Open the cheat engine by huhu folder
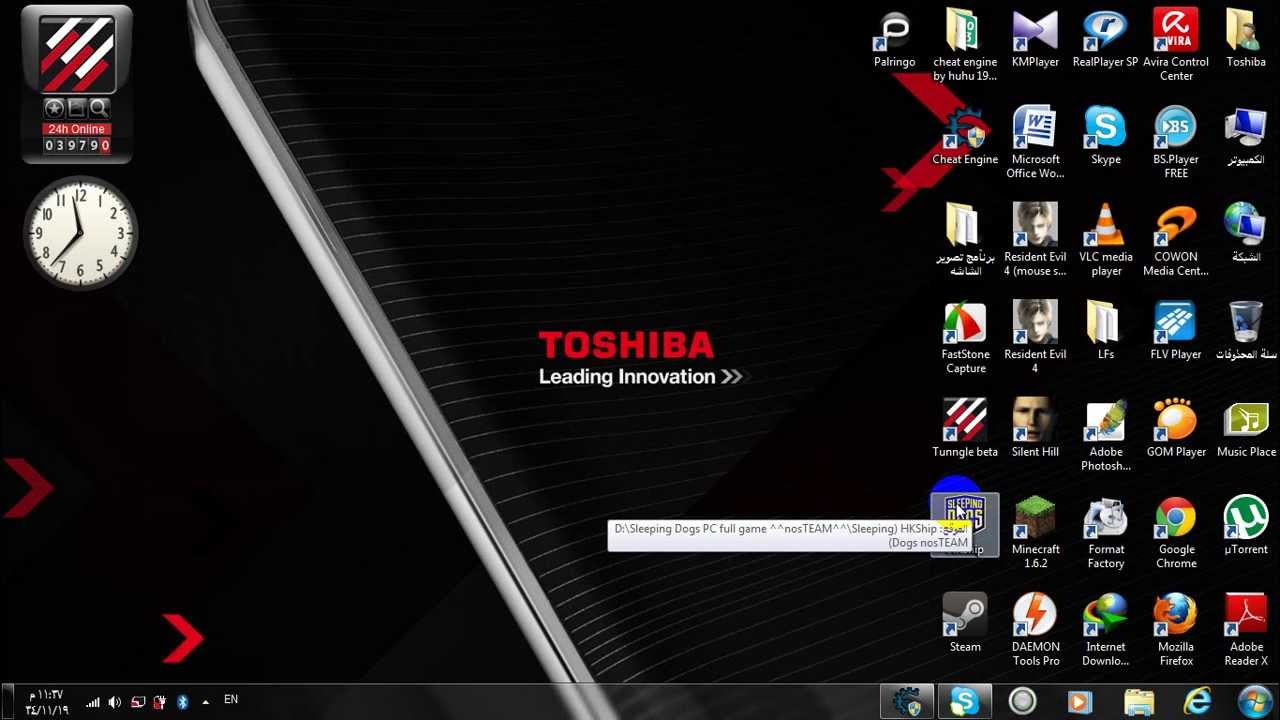 click(x=965, y=46)
